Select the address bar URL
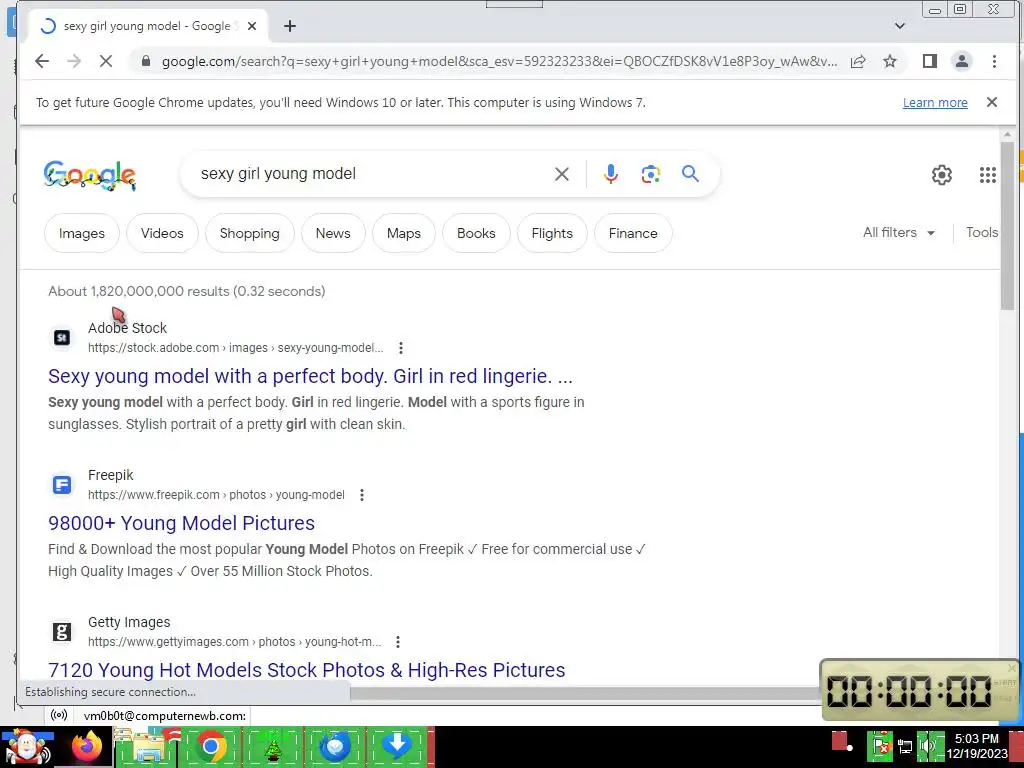This screenshot has height=768, width=1024. [x=499, y=61]
